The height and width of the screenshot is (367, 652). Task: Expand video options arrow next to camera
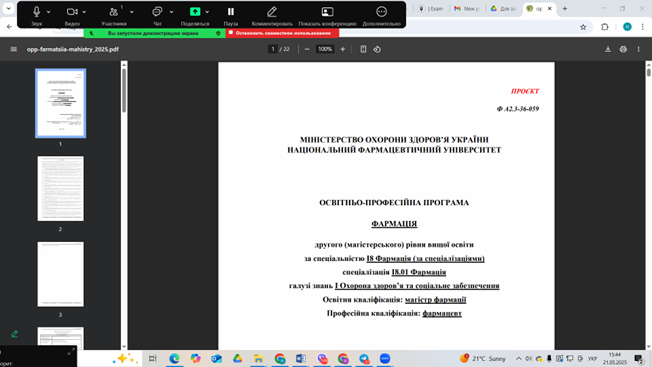[84, 12]
